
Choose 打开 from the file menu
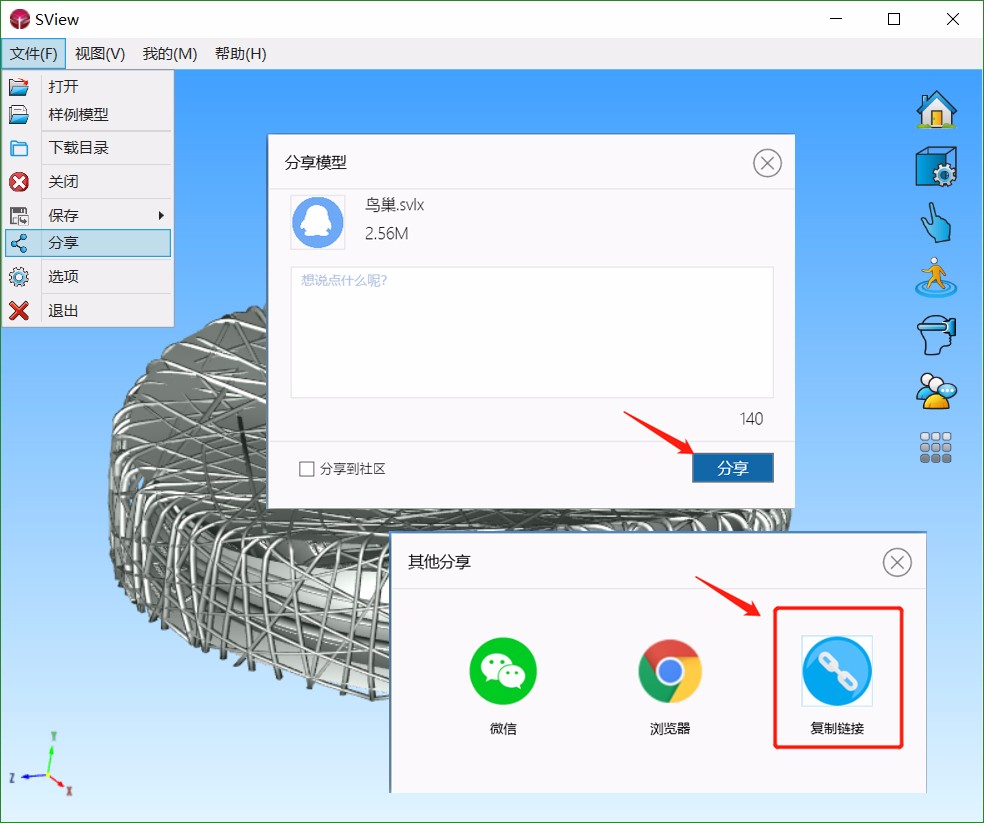(88, 86)
